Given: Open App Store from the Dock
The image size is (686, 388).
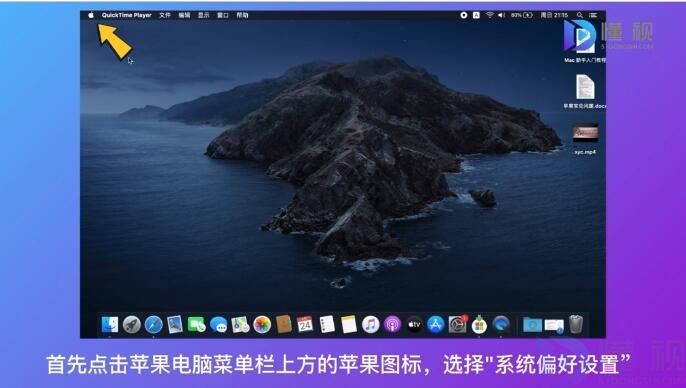Looking at the screenshot, I should click(436, 325).
